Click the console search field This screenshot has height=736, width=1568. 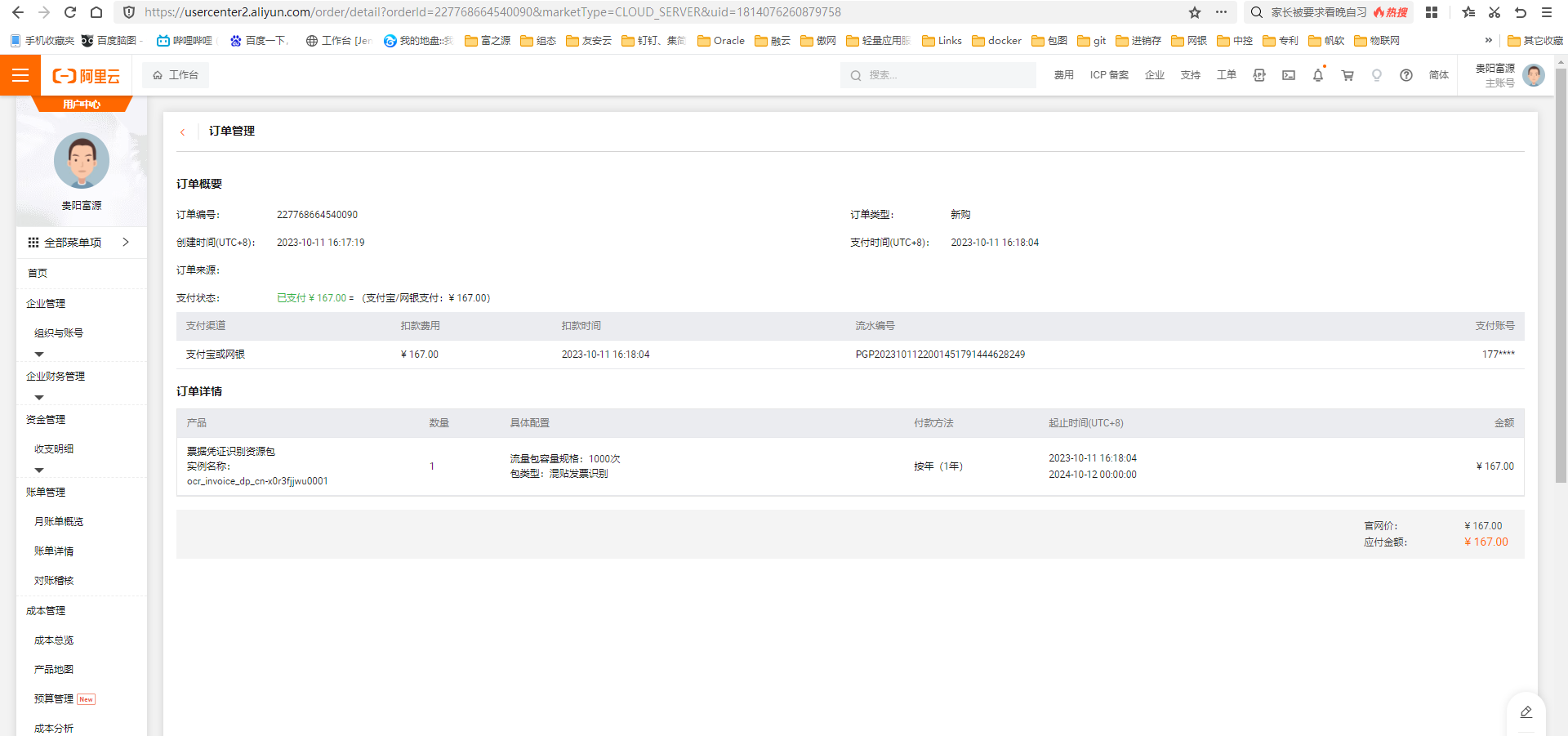point(938,75)
